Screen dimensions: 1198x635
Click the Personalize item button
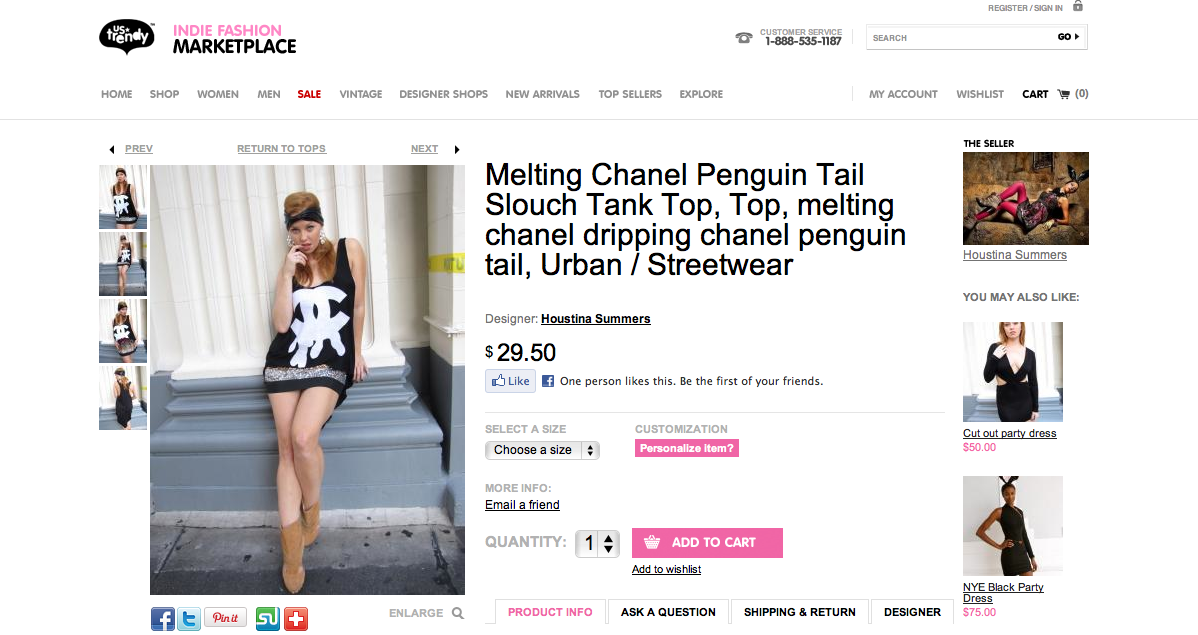687,448
